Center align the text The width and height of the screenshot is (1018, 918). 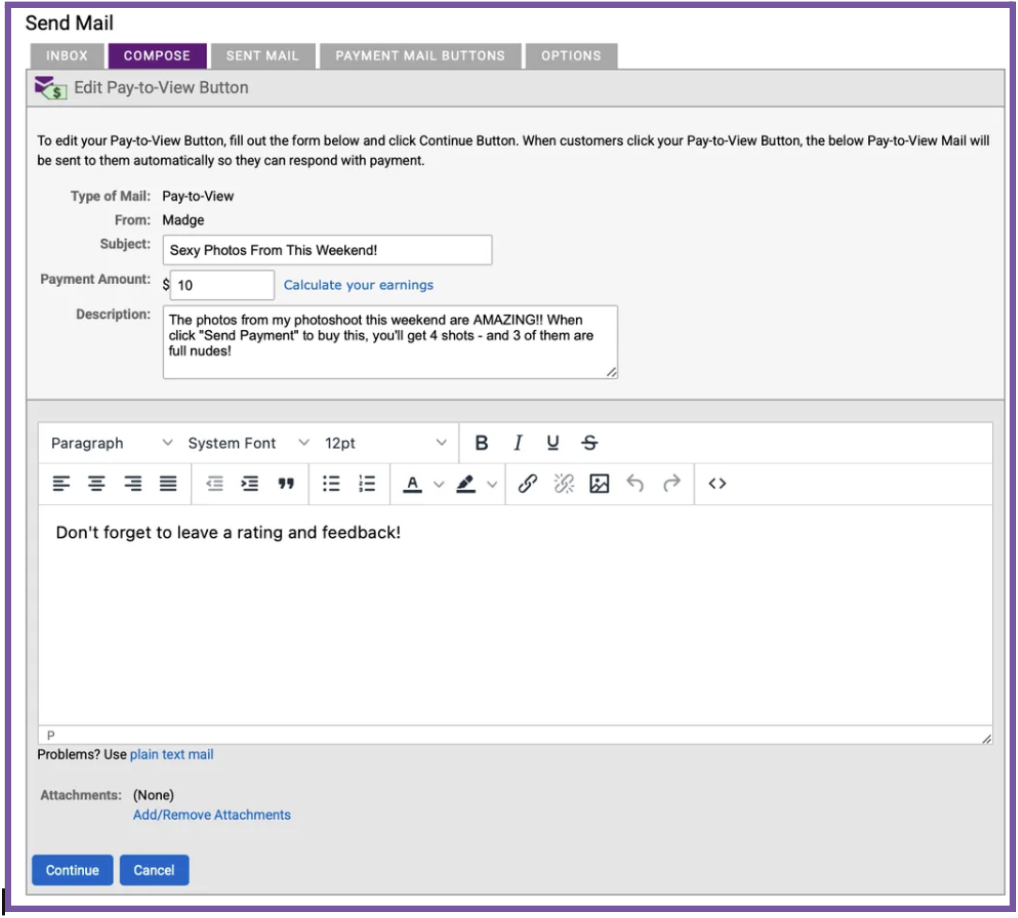click(97, 484)
